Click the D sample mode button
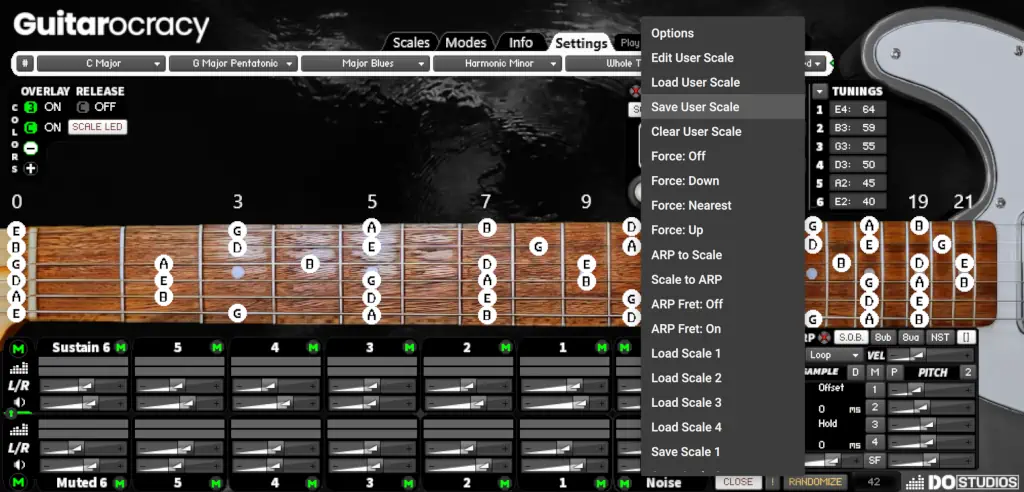Viewport: 1024px width, 492px height. pyautogui.click(x=855, y=372)
